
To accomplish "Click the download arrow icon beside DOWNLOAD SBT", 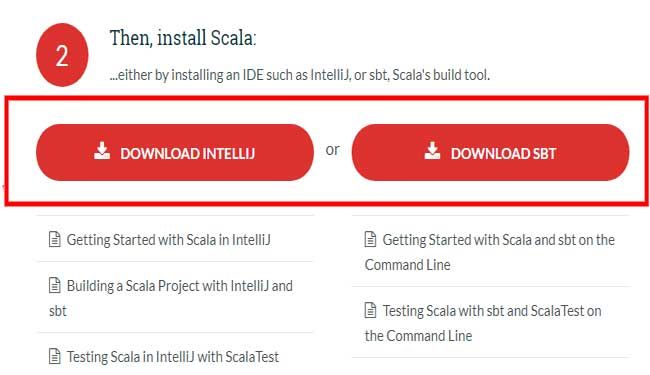I will [x=432, y=151].
